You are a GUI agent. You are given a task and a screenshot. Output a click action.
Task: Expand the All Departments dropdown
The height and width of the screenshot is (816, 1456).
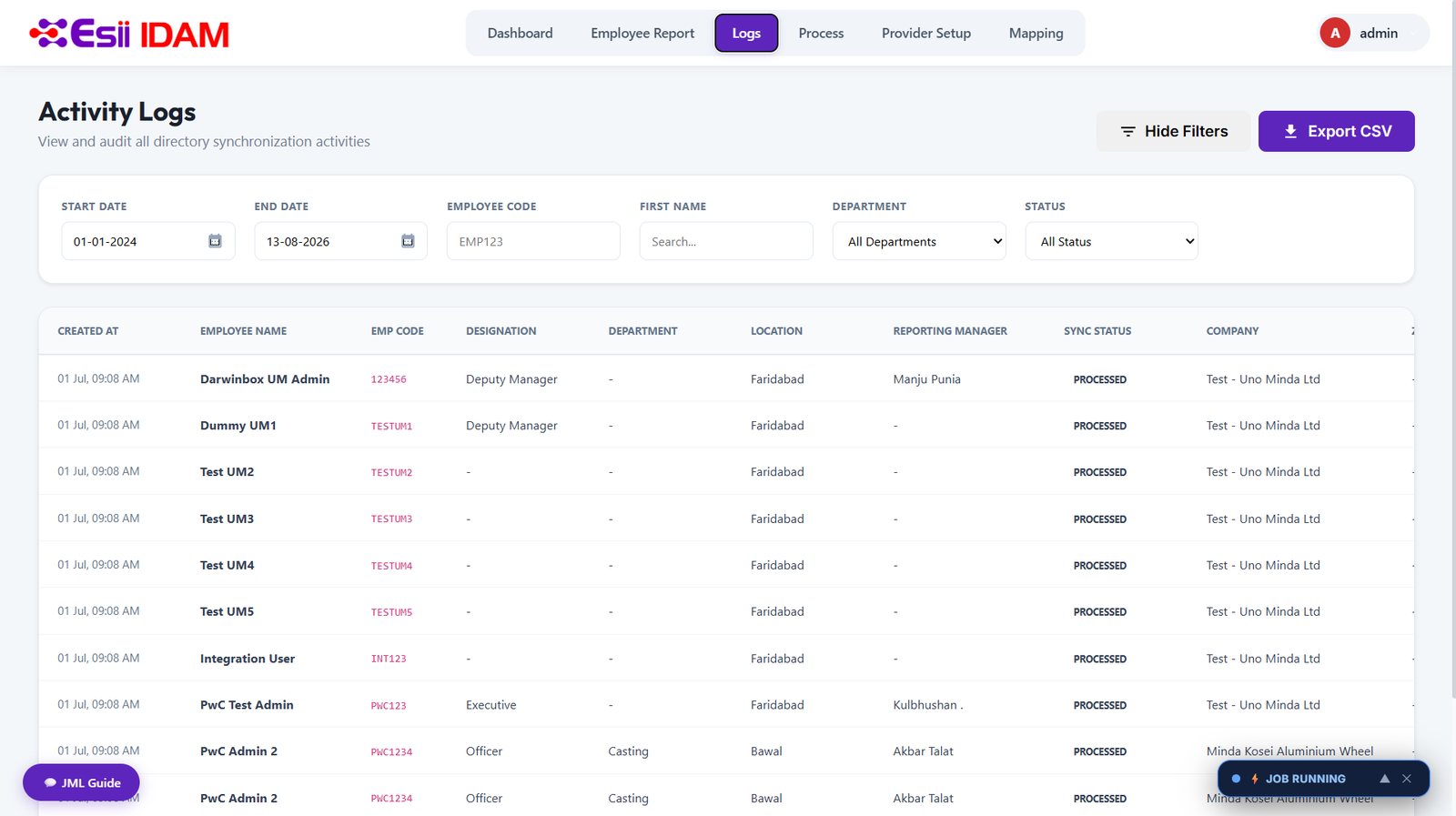click(x=919, y=241)
